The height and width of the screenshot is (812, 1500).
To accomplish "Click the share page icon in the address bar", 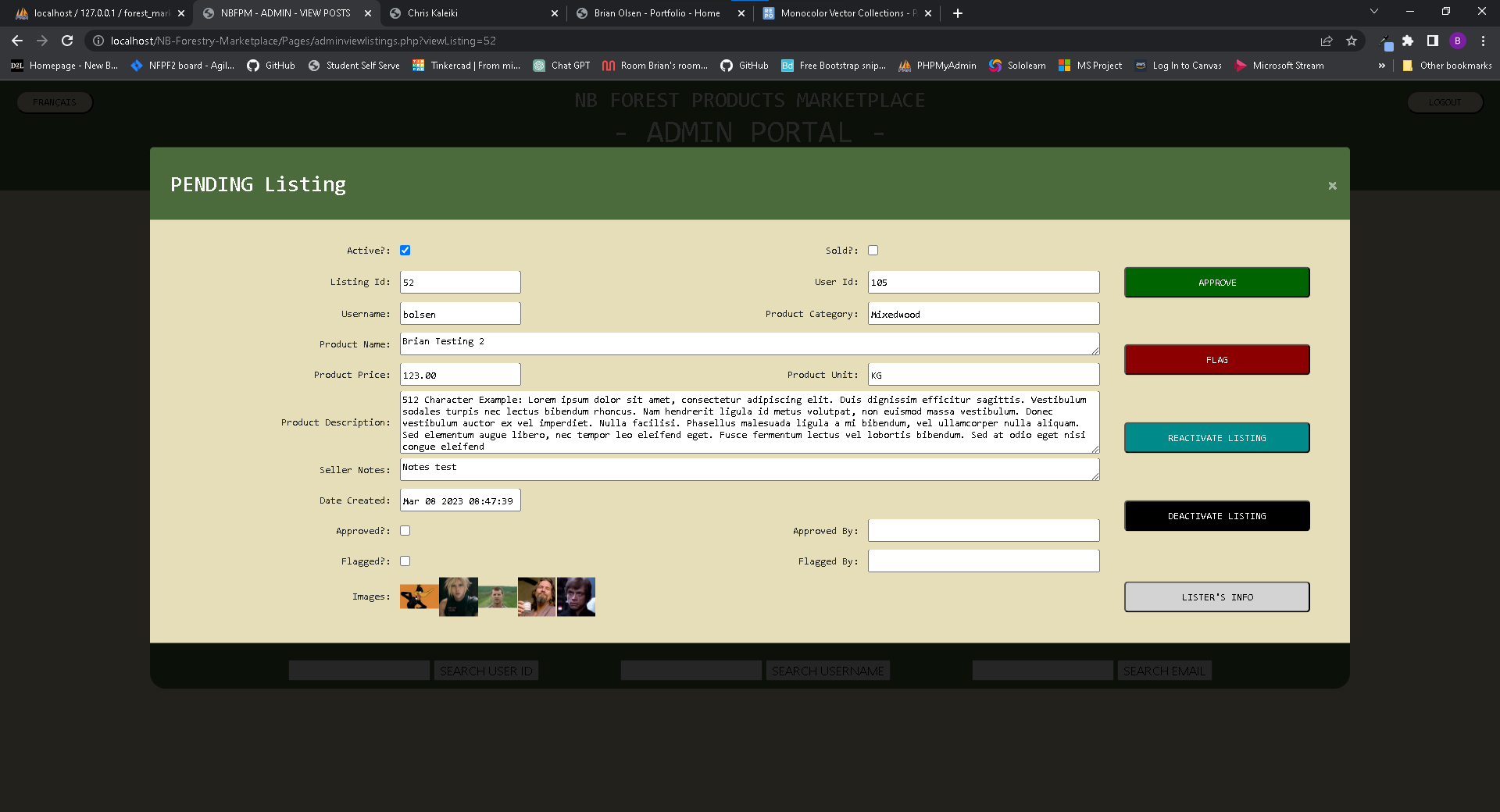I will pos(1327,41).
